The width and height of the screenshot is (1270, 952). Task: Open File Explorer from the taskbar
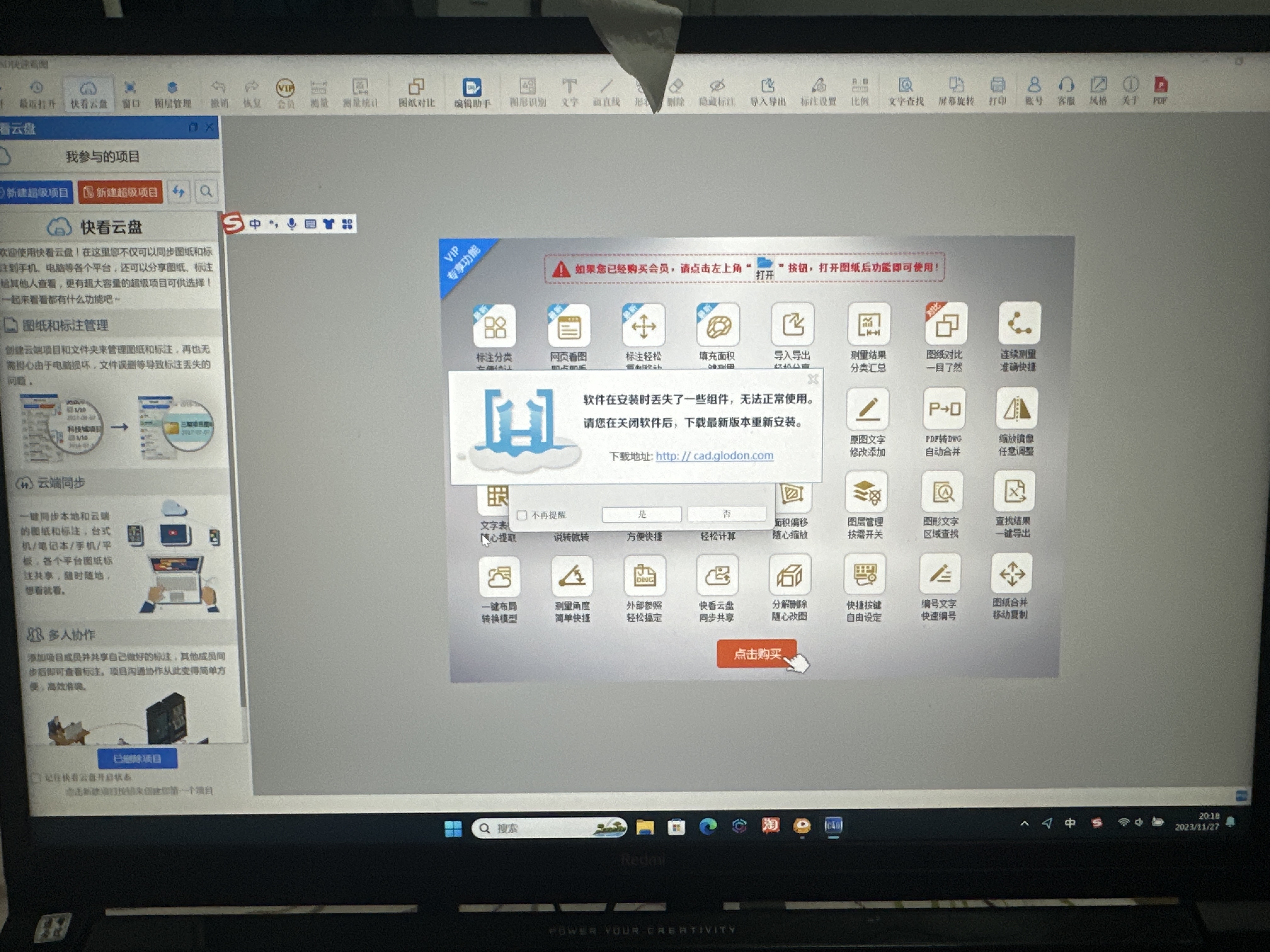tap(645, 827)
